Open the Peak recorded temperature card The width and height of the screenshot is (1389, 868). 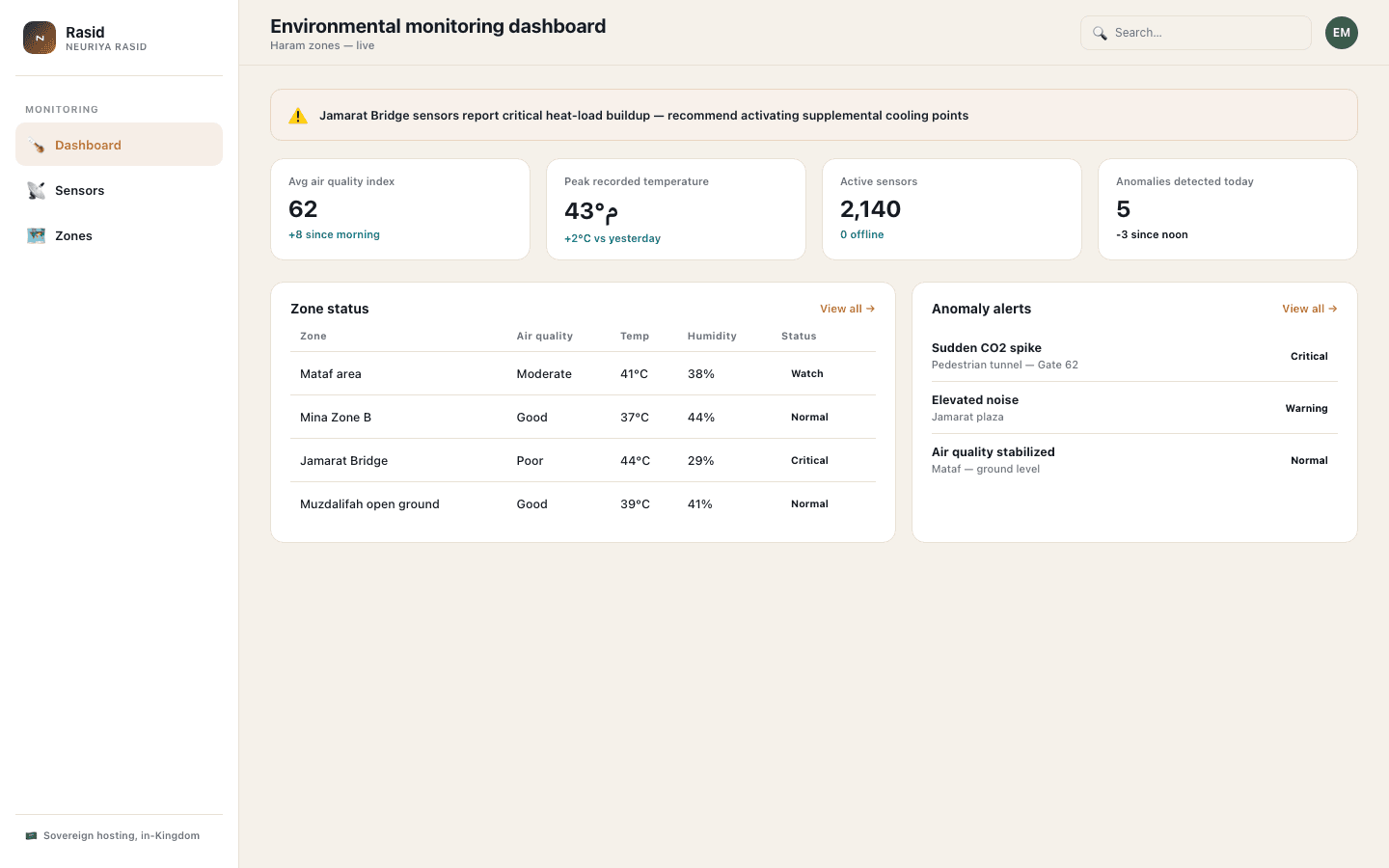coord(676,209)
